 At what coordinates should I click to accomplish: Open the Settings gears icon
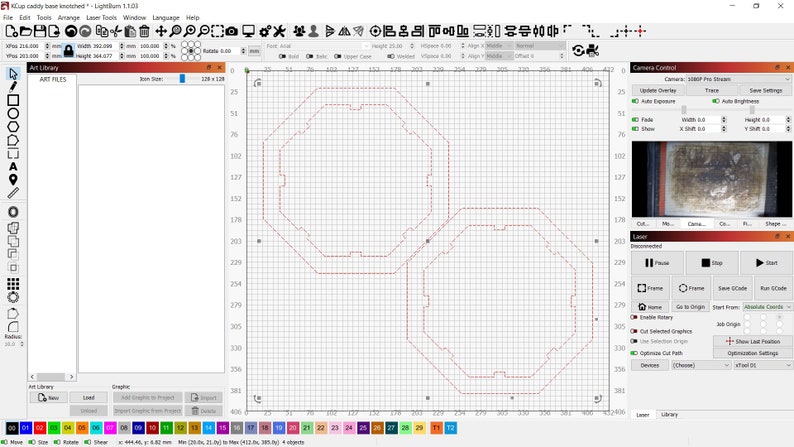pyautogui.click(x=265, y=31)
